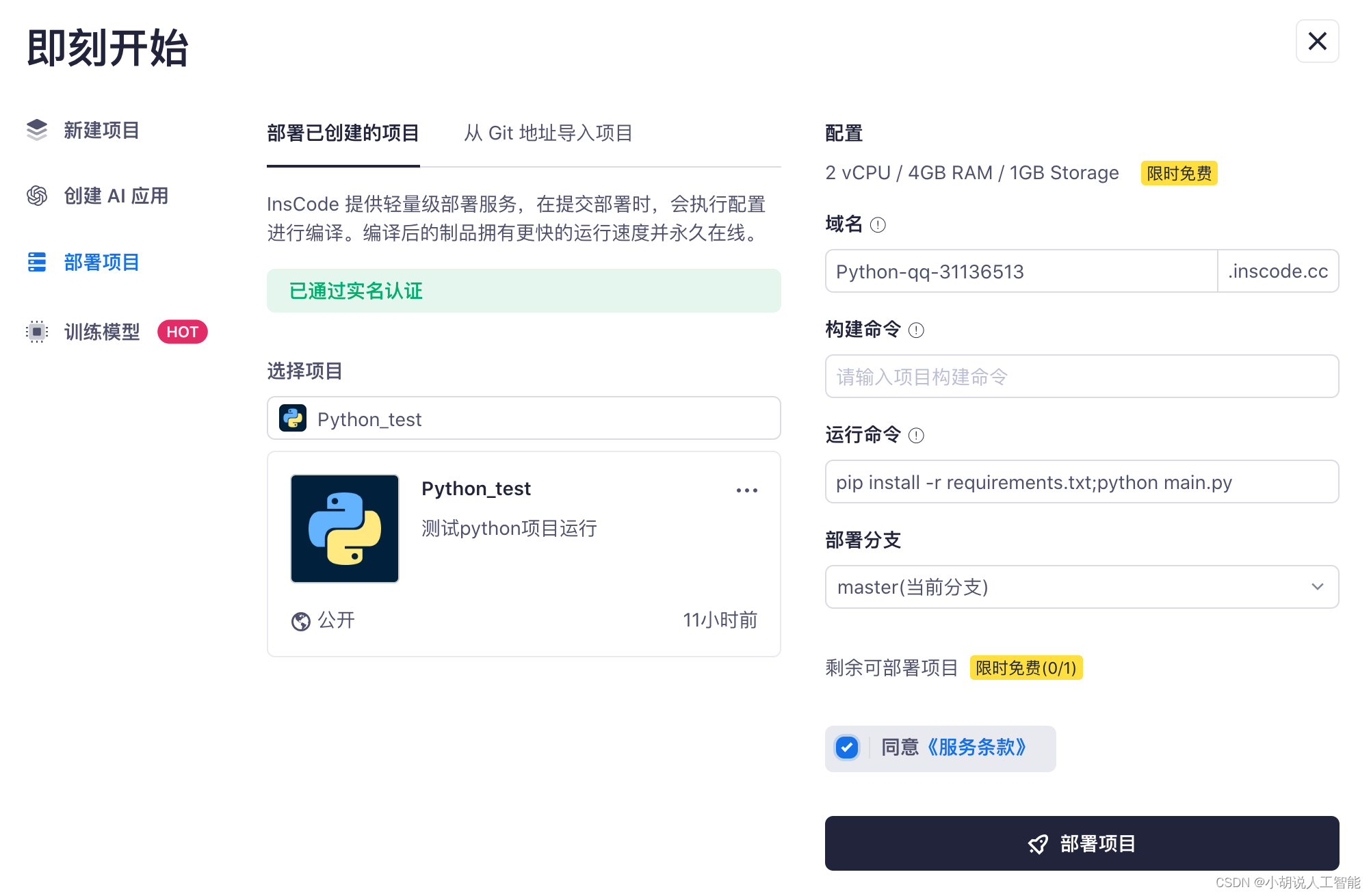Click the small Python icon in project selector

pyautogui.click(x=293, y=418)
